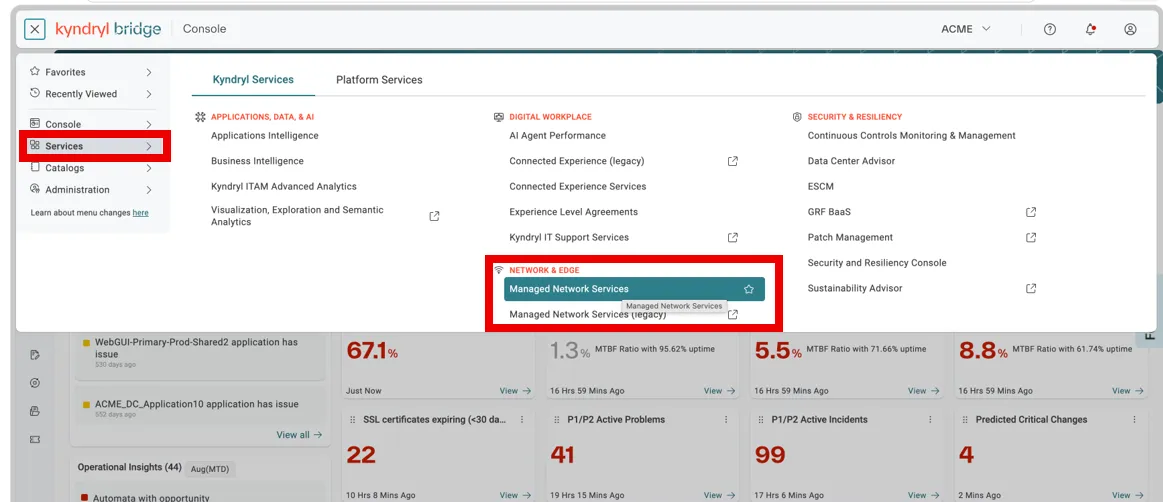
Task: Open Applications Intelligence service
Action: pyautogui.click(x=265, y=136)
